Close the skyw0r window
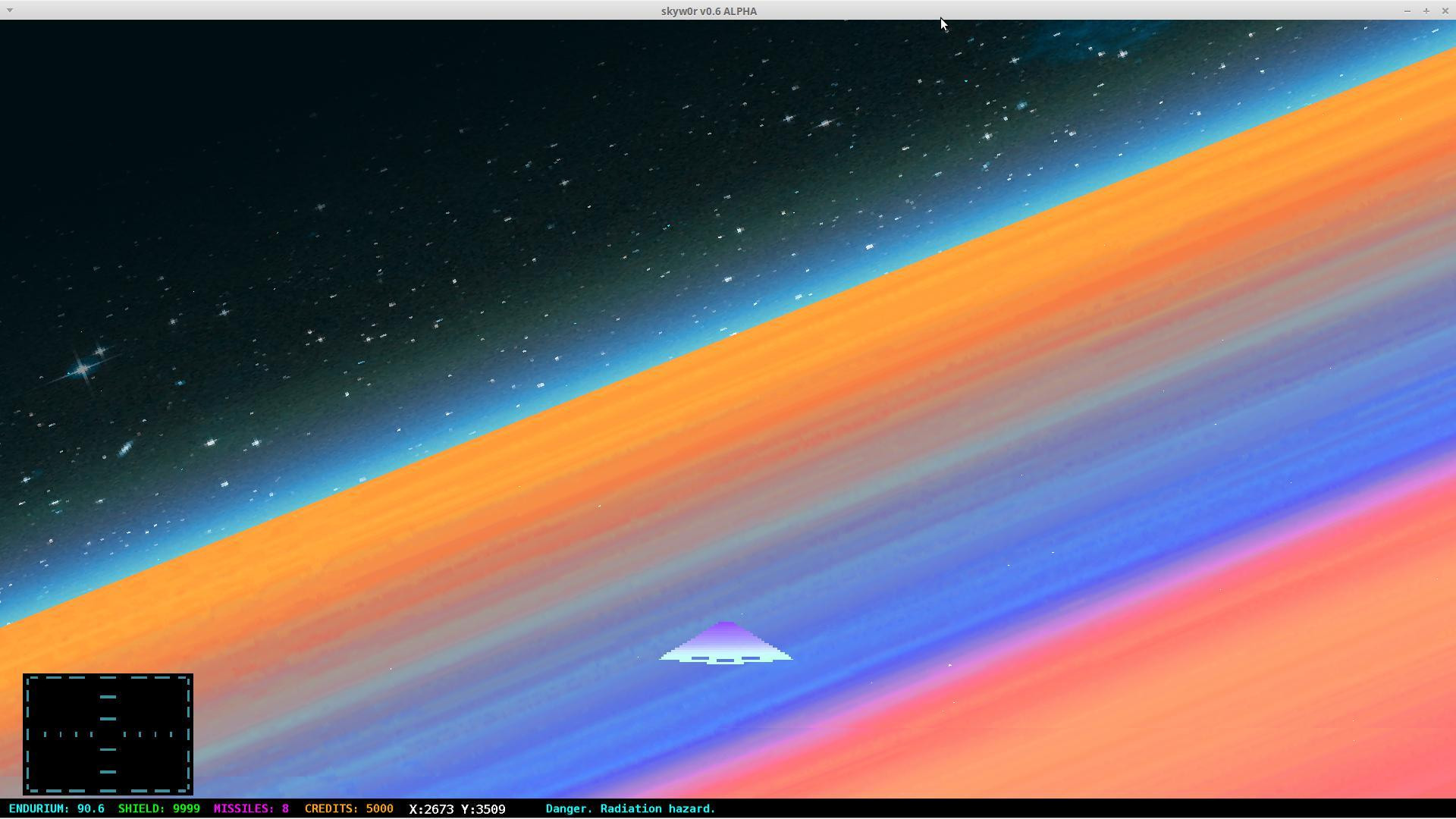 click(1445, 11)
